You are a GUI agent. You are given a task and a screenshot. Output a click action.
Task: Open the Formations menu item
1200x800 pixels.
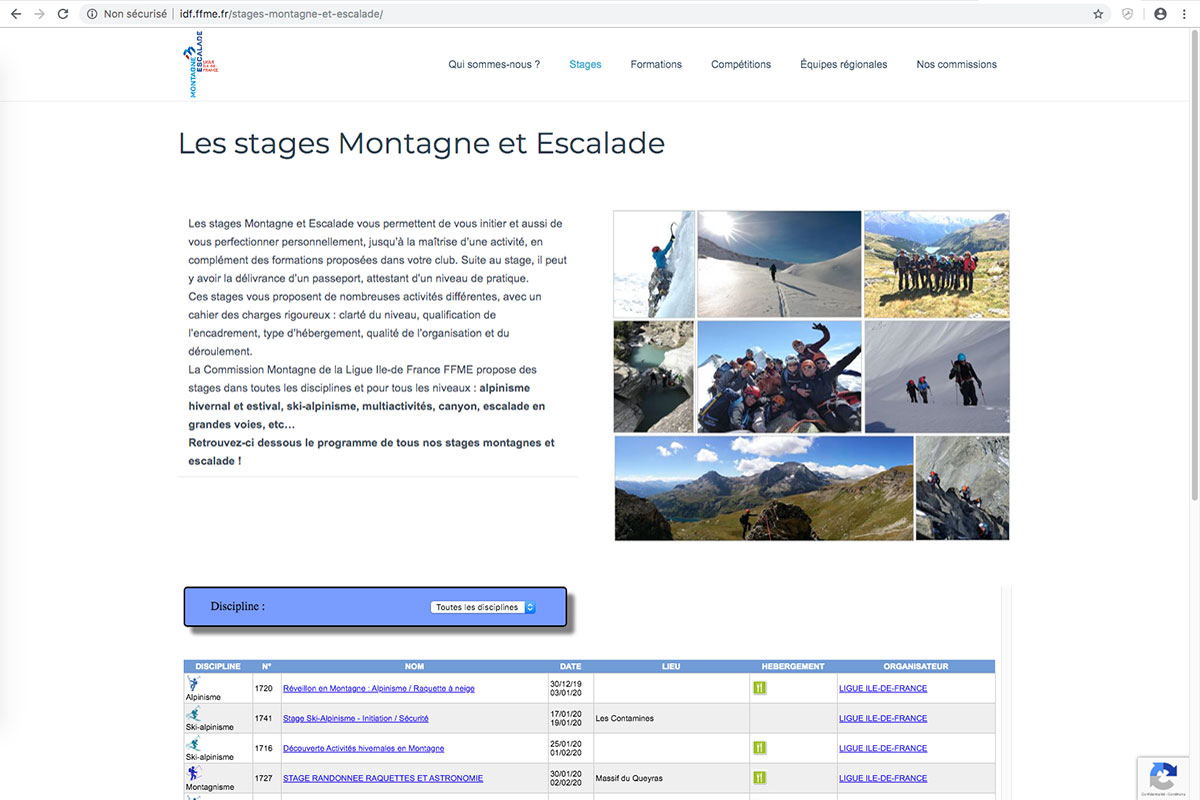click(656, 64)
